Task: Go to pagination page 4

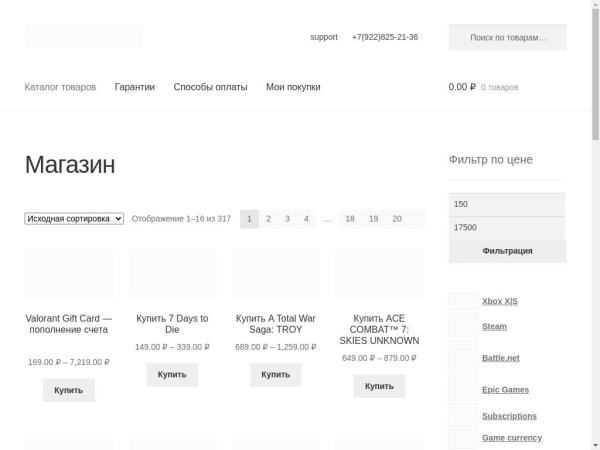Action: pos(306,219)
